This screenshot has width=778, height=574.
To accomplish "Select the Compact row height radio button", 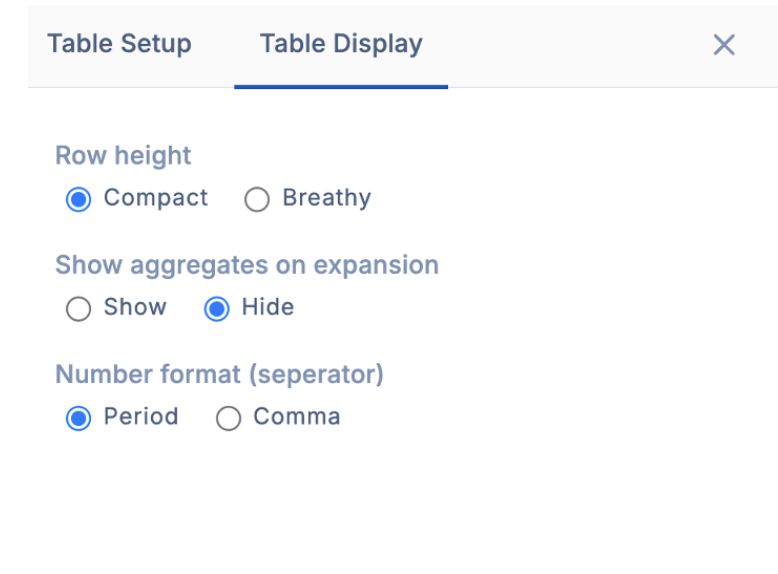I will pyautogui.click(x=78, y=200).
